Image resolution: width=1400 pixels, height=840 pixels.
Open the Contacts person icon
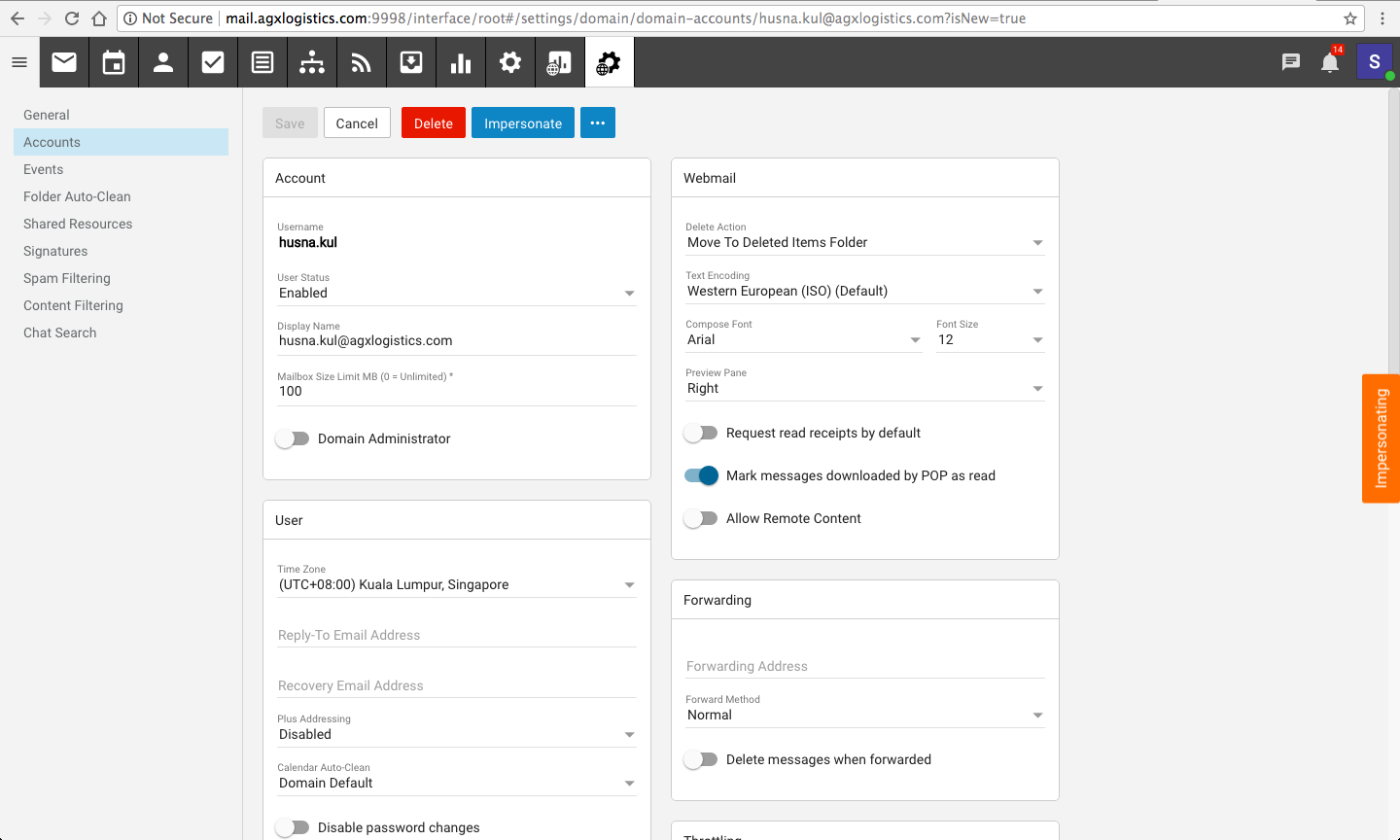click(x=163, y=63)
